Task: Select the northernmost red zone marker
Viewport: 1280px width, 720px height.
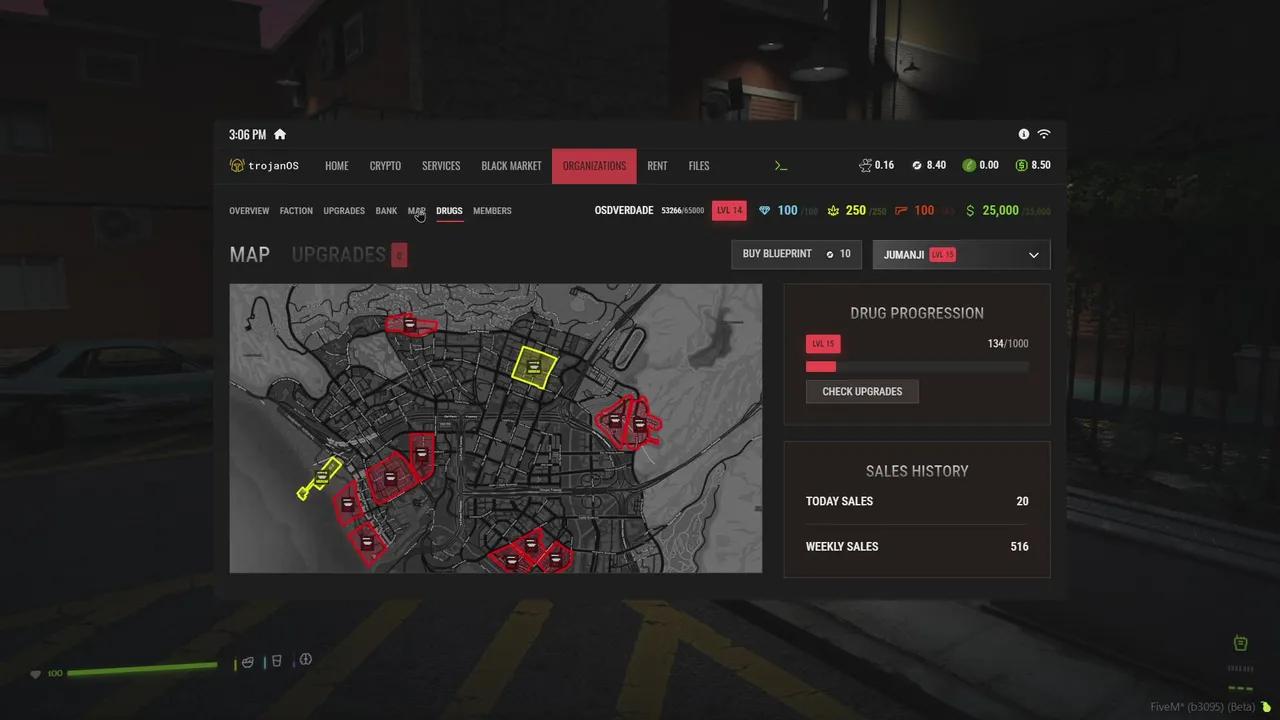Action: point(410,324)
